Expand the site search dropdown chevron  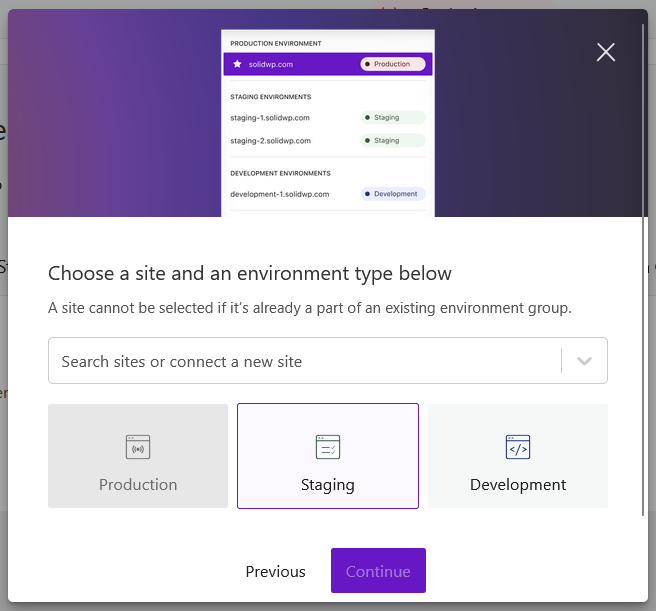585,361
